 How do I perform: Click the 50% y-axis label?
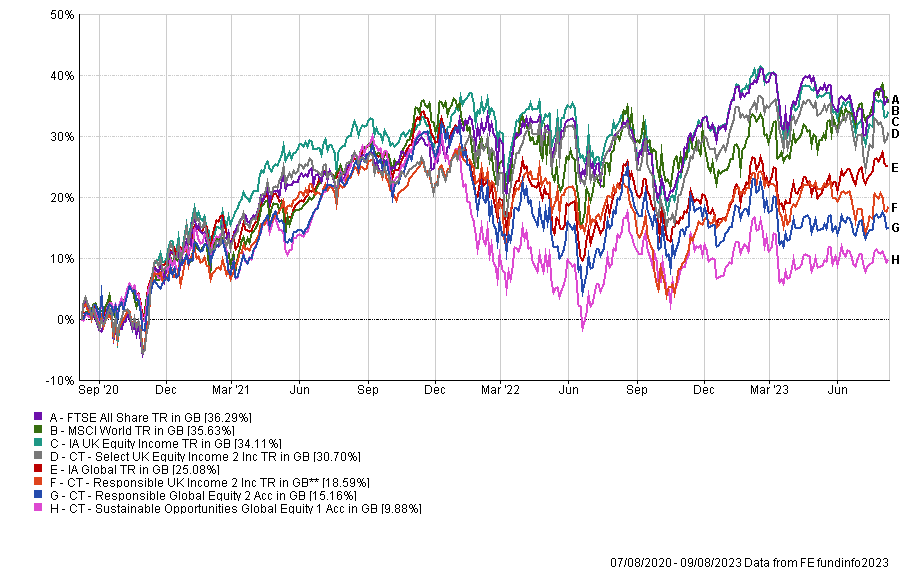tap(60, 15)
